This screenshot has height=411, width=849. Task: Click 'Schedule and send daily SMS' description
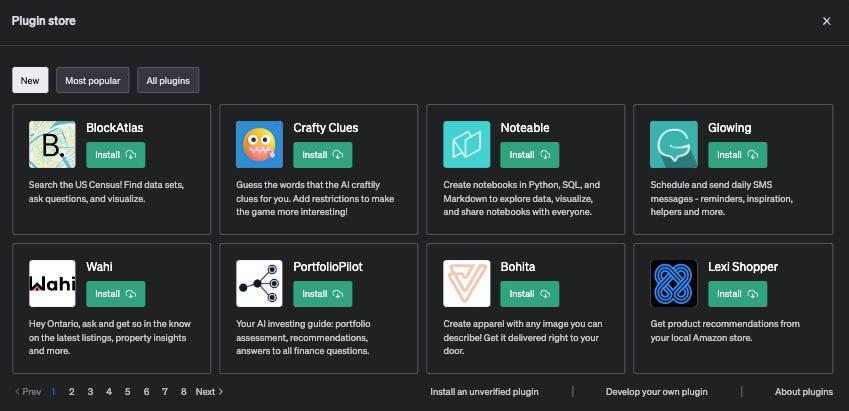(x=722, y=198)
